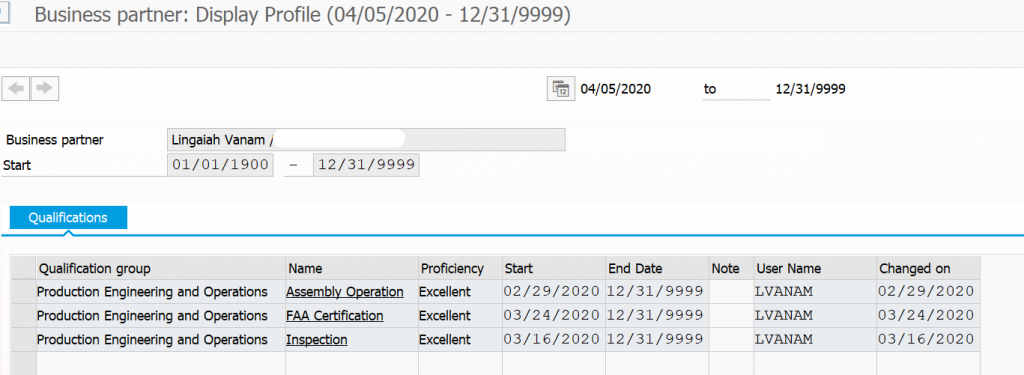This screenshot has width=1024, height=375.
Task: Open the FAA Certification qualification link
Action: pyautogui.click(x=334, y=316)
